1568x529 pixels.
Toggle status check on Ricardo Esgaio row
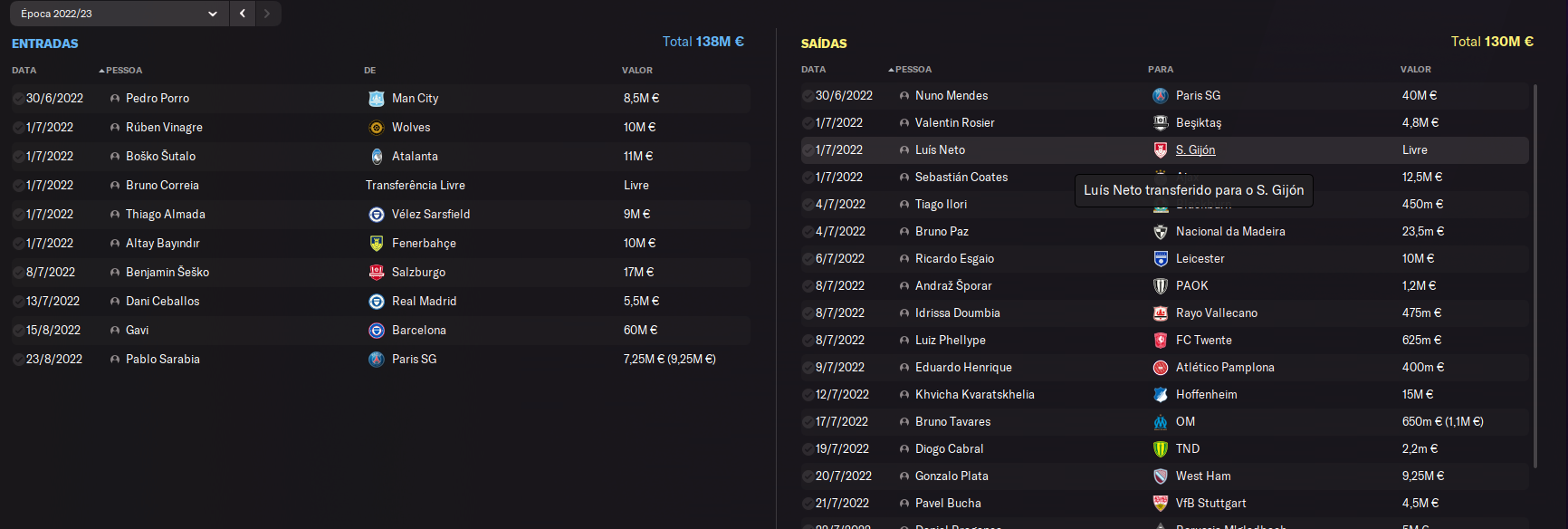[808, 259]
